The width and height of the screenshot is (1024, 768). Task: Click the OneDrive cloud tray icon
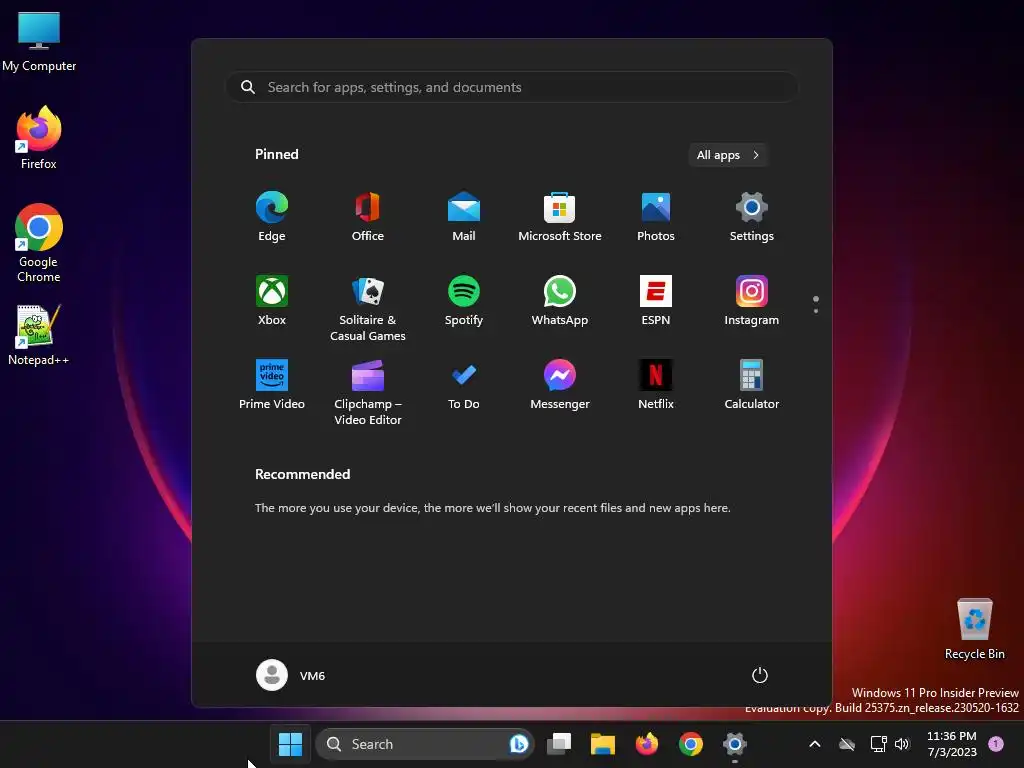[847, 744]
